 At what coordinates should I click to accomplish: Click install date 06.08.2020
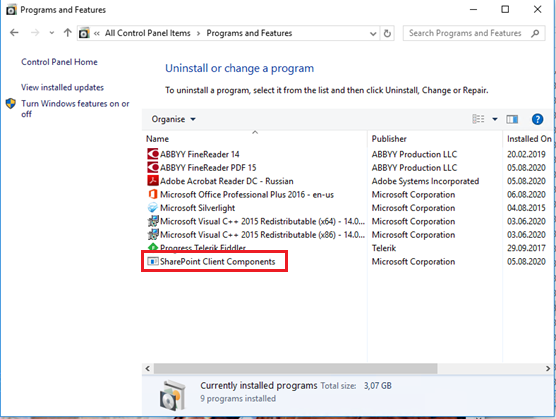[x=526, y=195]
